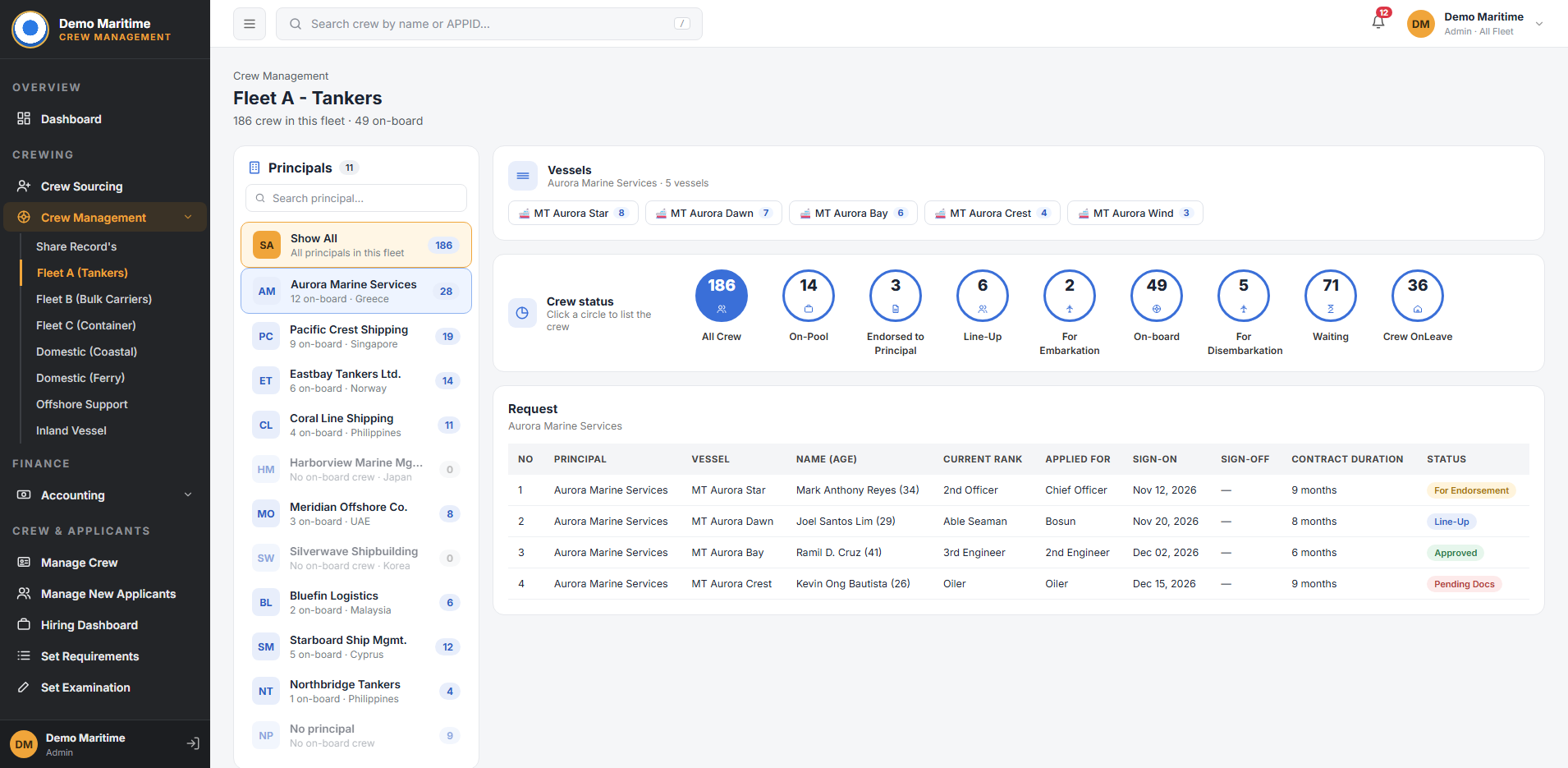The width and height of the screenshot is (1568, 768).
Task: Select the Waiting 71 status circle
Action: point(1331,296)
